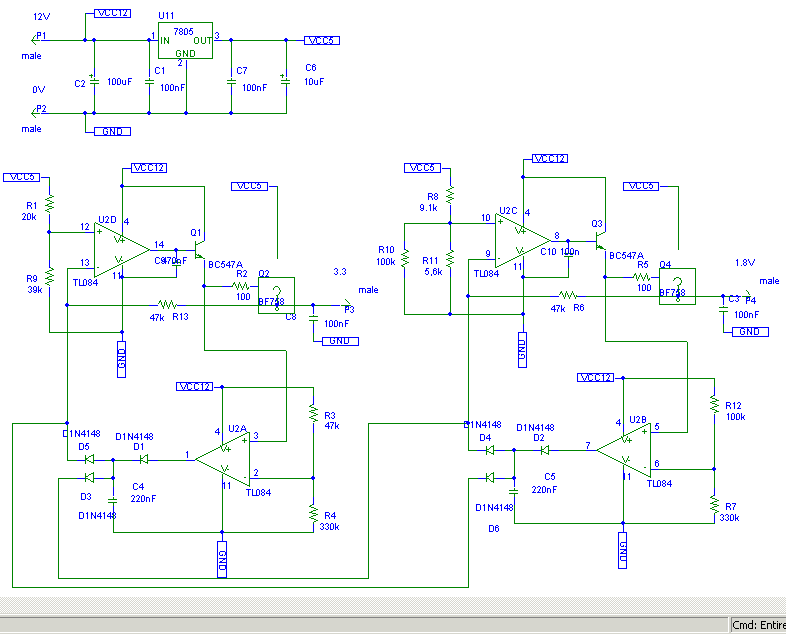Select the P3 output connector
The width and height of the screenshot is (786, 635).
point(346,304)
